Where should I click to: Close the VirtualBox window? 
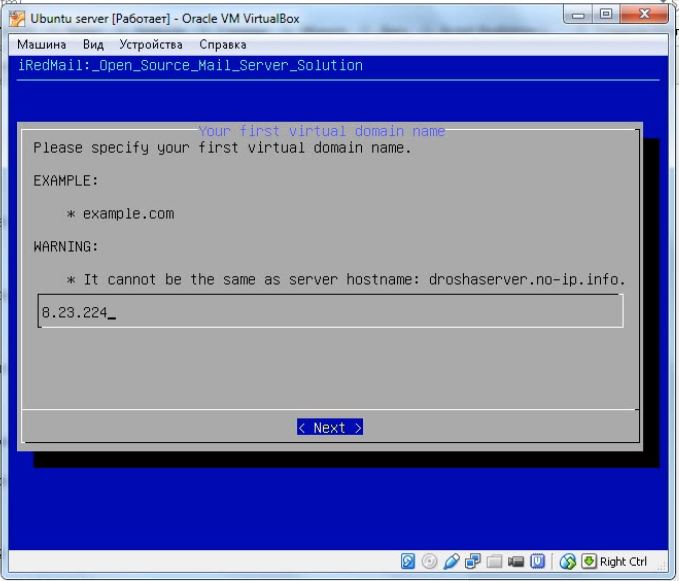click(644, 15)
